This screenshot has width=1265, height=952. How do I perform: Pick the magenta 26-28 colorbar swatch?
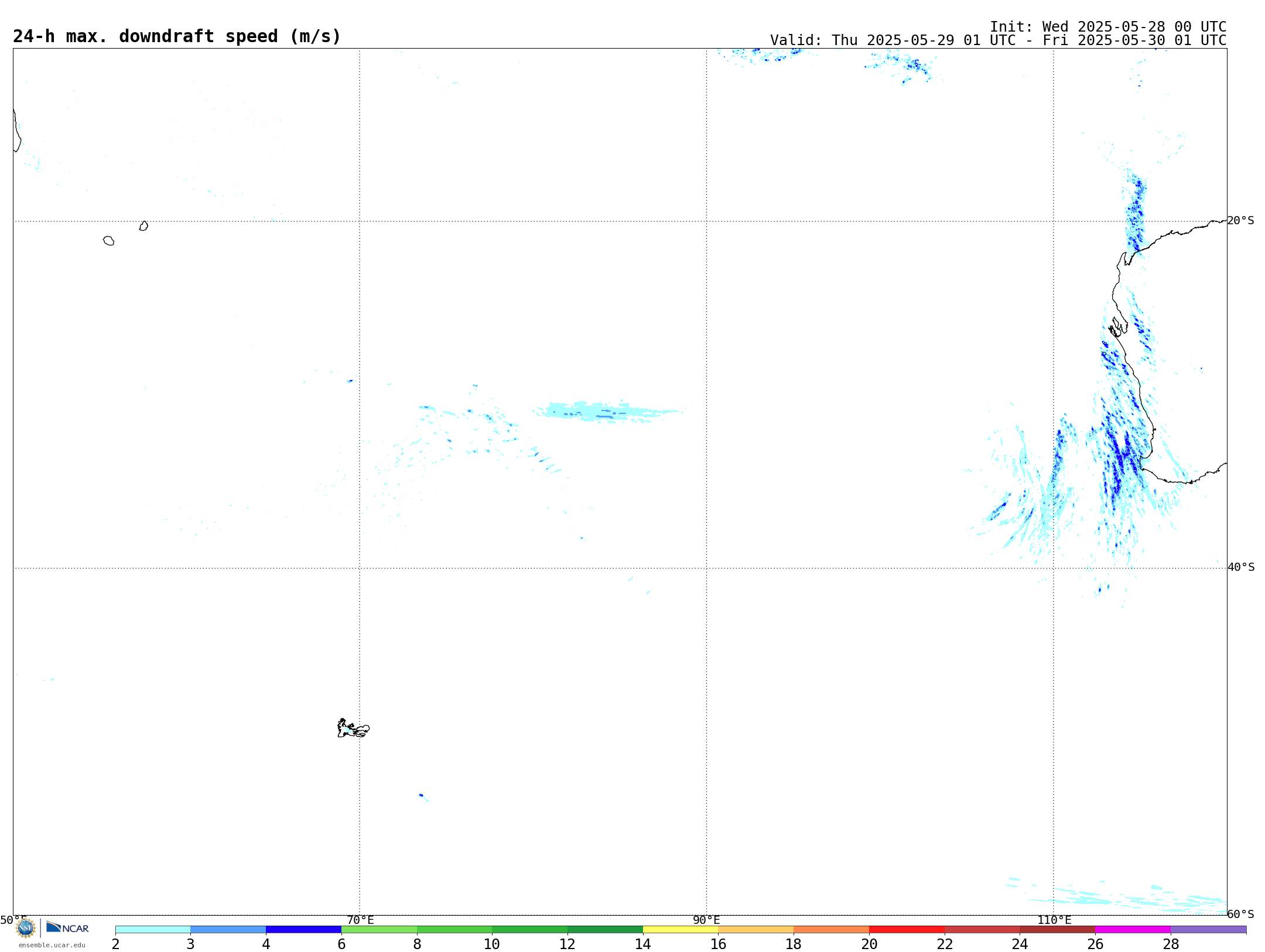pos(1133,930)
